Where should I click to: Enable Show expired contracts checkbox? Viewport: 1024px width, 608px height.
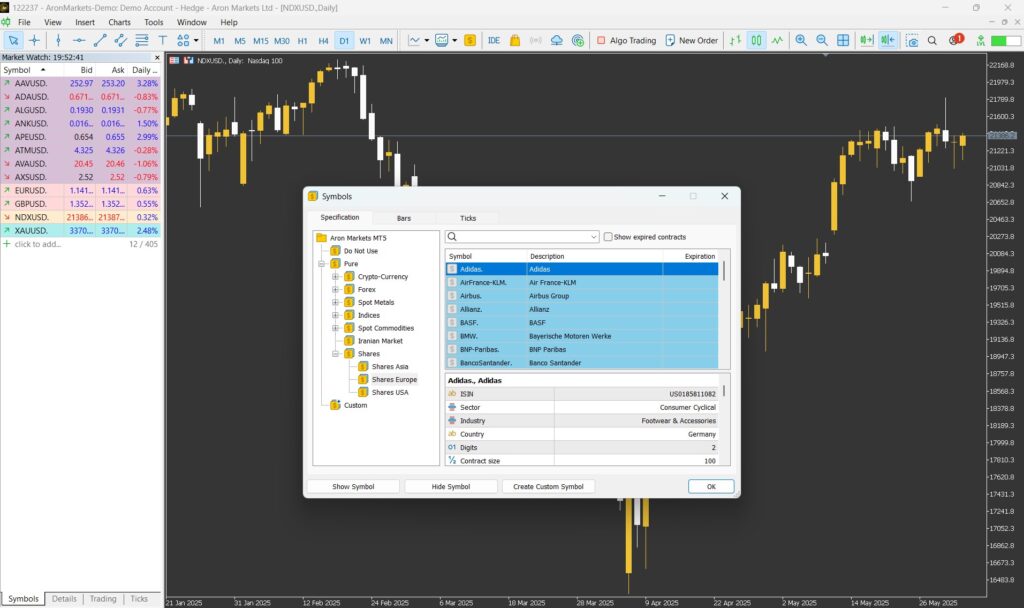point(608,237)
